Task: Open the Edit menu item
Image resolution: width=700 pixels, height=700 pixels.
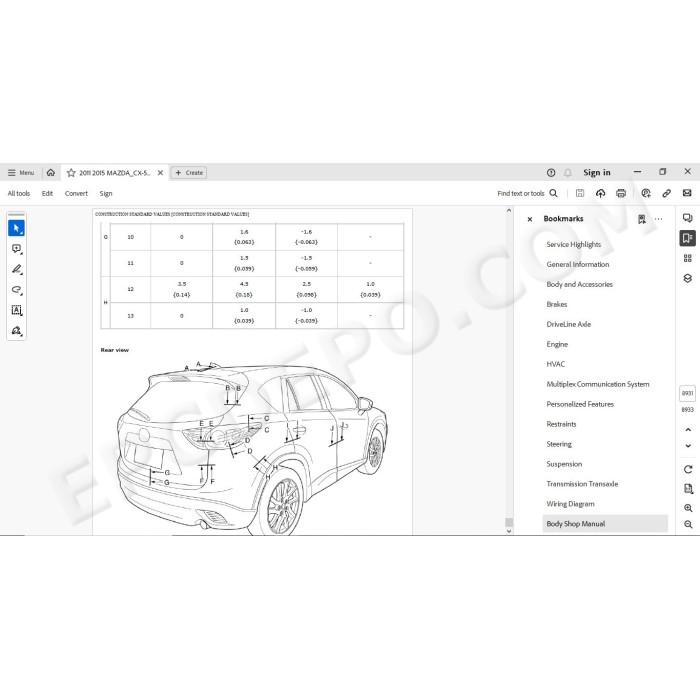Action: point(47,193)
